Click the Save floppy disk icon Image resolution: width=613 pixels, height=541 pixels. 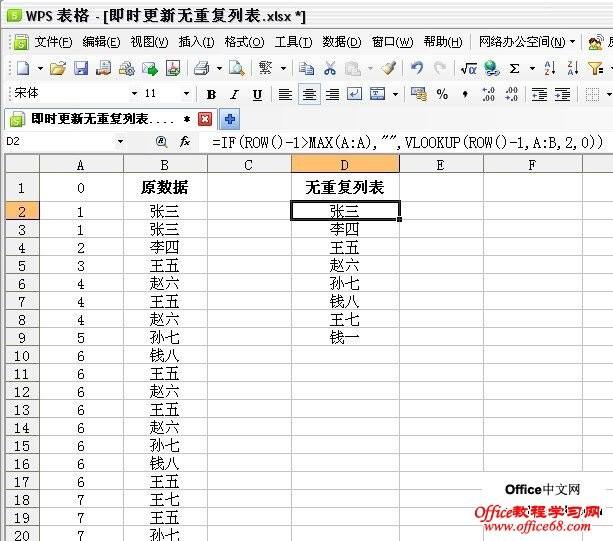point(81,69)
